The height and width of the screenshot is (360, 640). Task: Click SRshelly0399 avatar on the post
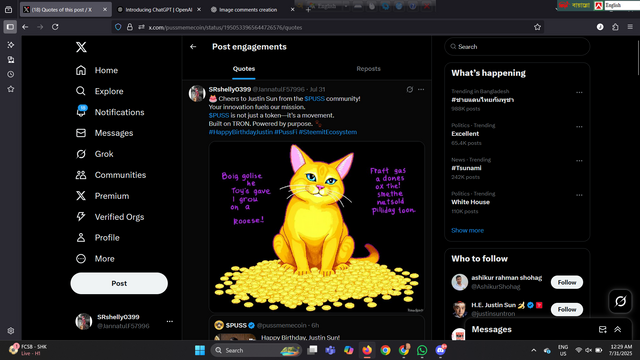pos(197,93)
